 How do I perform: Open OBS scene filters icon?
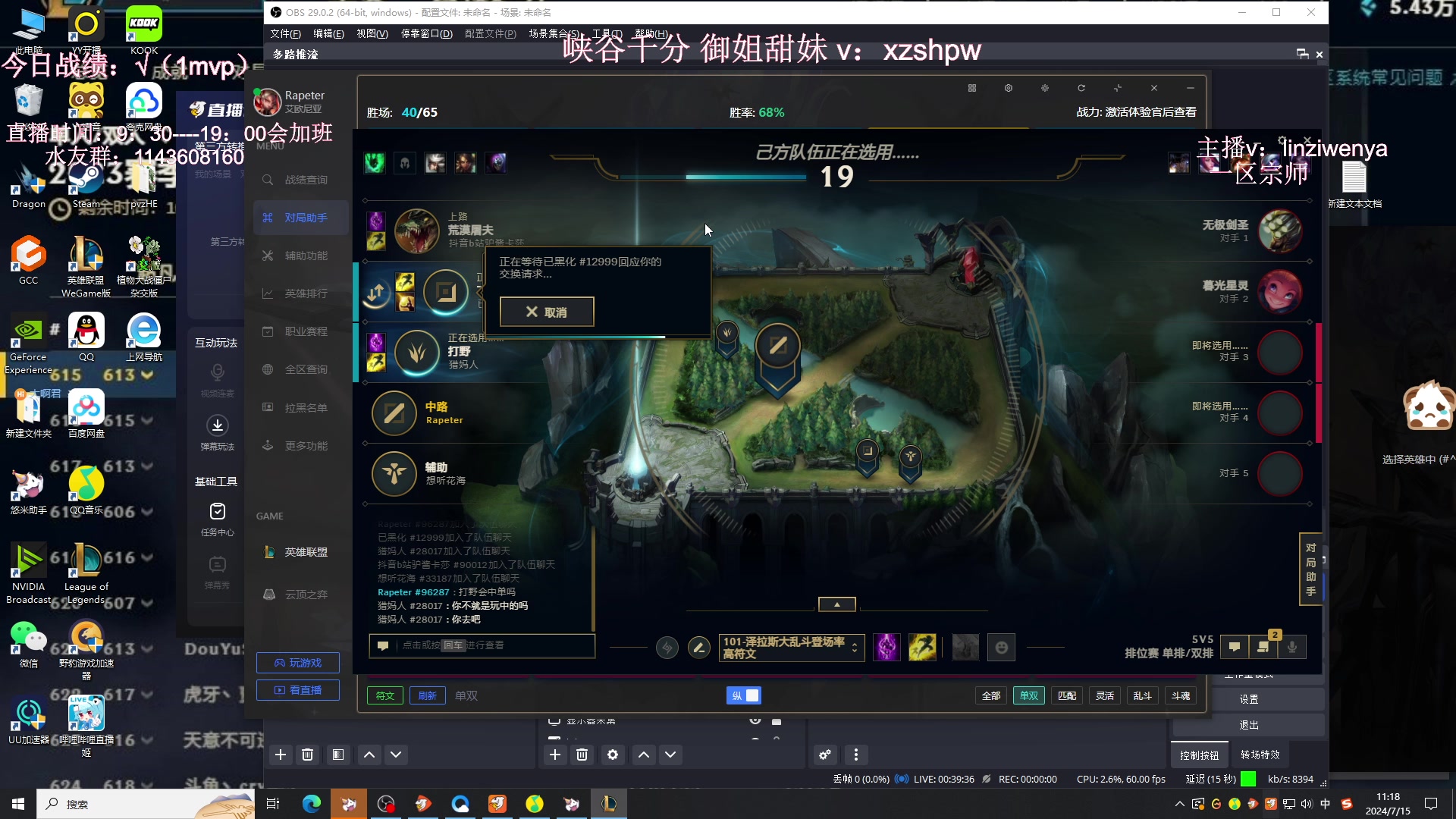coord(338,755)
